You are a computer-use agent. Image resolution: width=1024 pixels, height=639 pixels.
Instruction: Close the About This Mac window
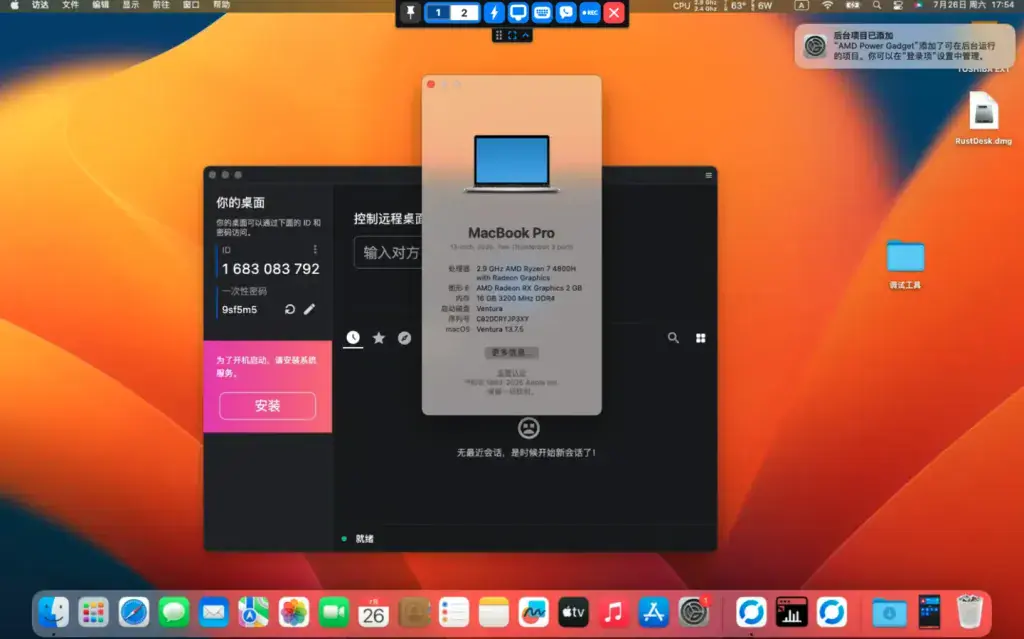click(x=431, y=84)
